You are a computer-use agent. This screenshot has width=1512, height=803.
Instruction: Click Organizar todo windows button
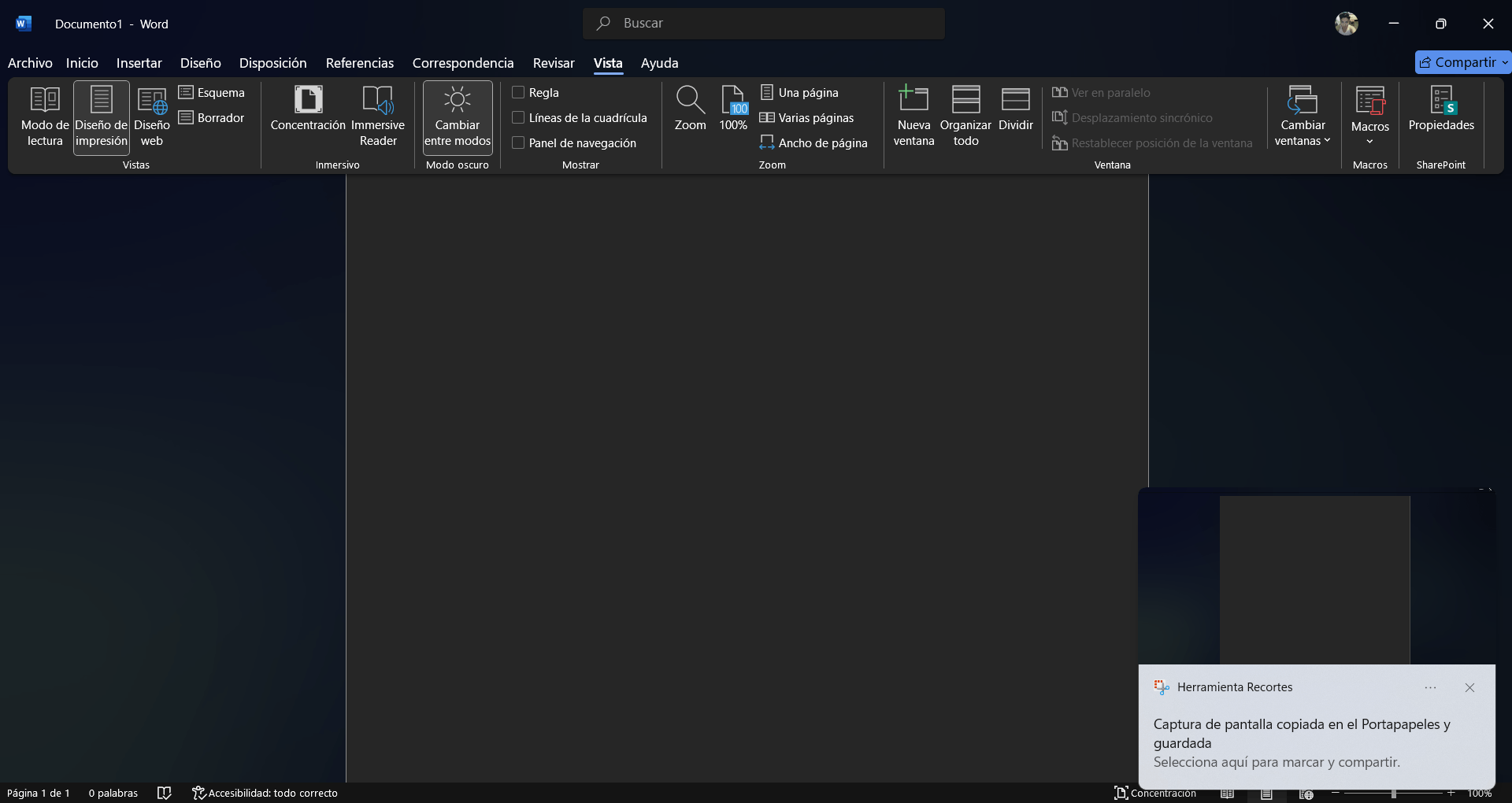(x=965, y=117)
